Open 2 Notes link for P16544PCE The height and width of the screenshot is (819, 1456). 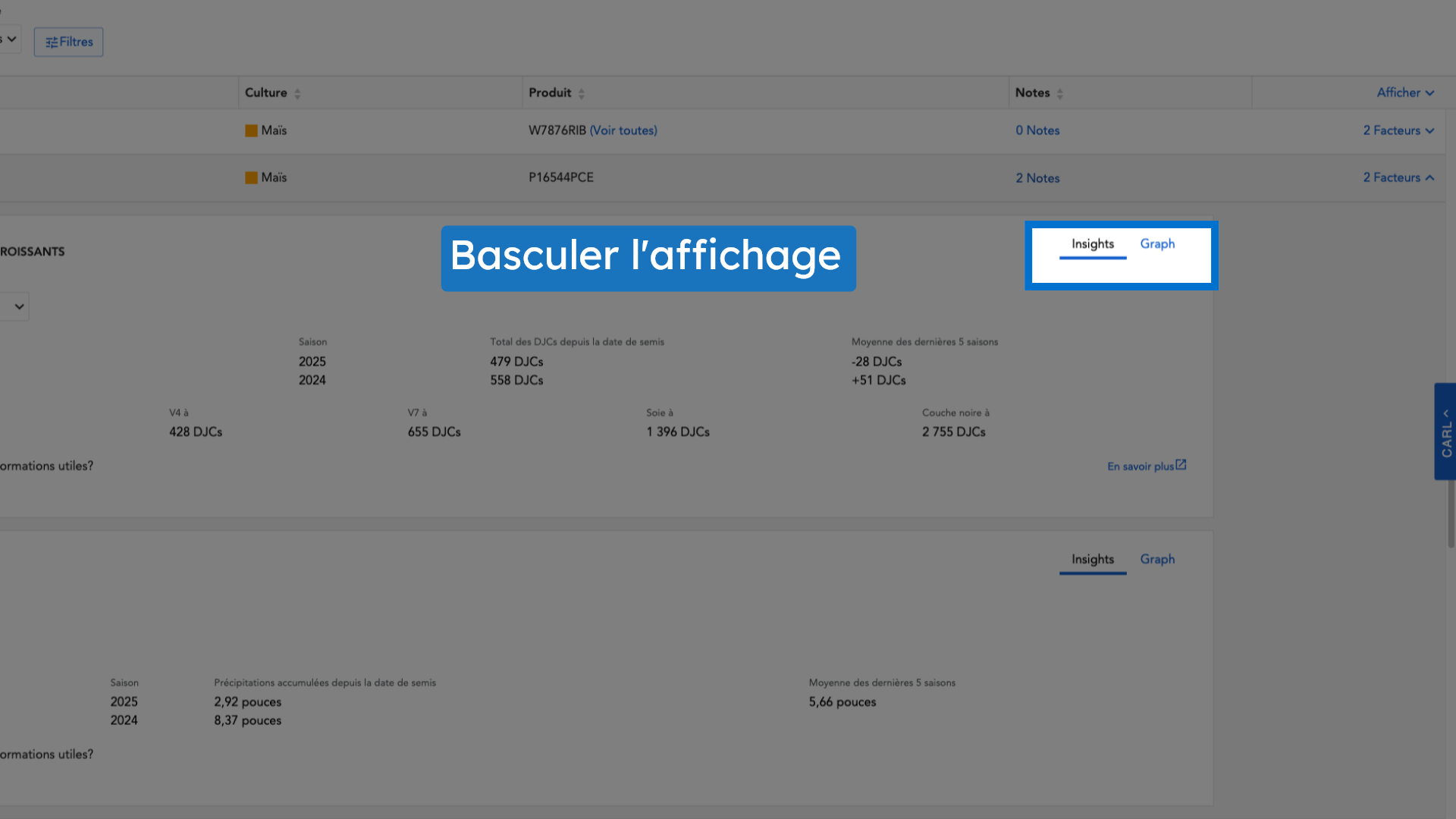[1037, 178]
